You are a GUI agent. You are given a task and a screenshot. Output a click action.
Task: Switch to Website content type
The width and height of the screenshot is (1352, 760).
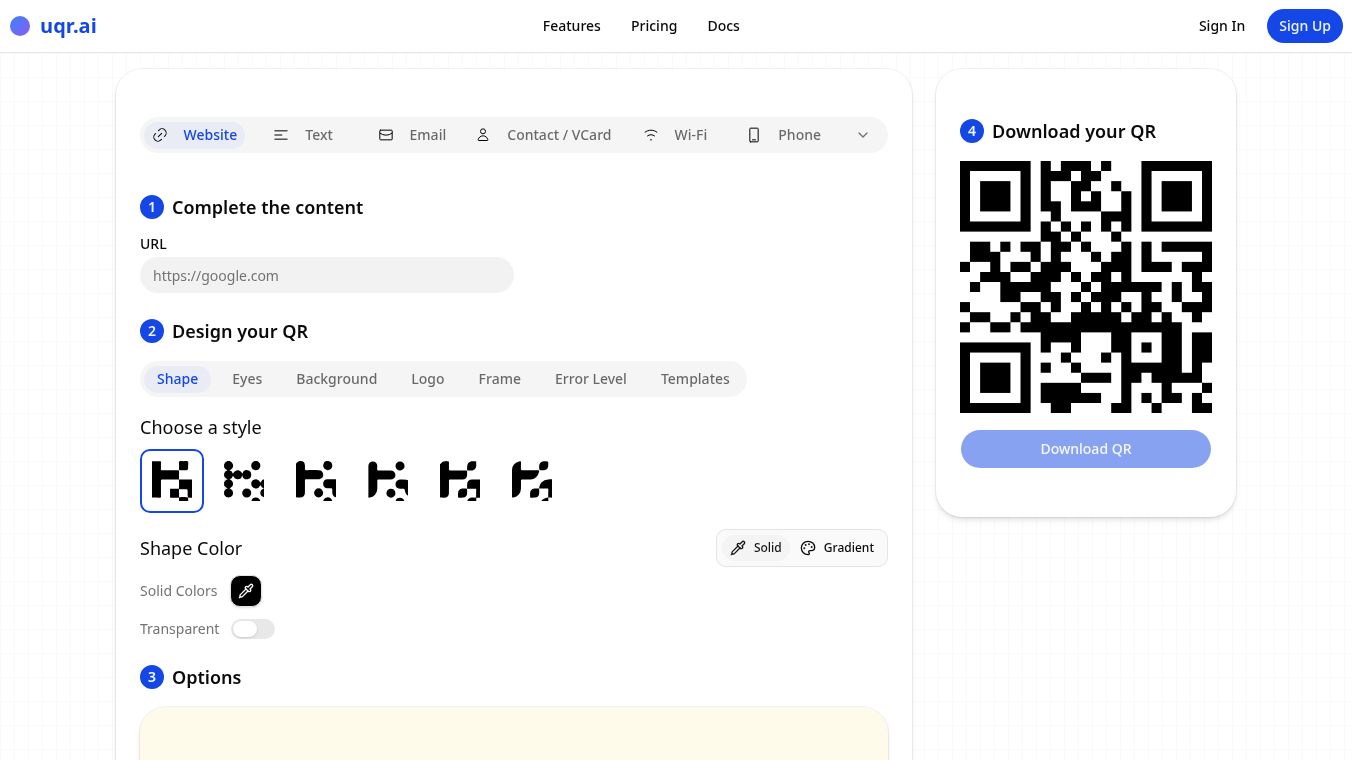(x=195, y=135)
